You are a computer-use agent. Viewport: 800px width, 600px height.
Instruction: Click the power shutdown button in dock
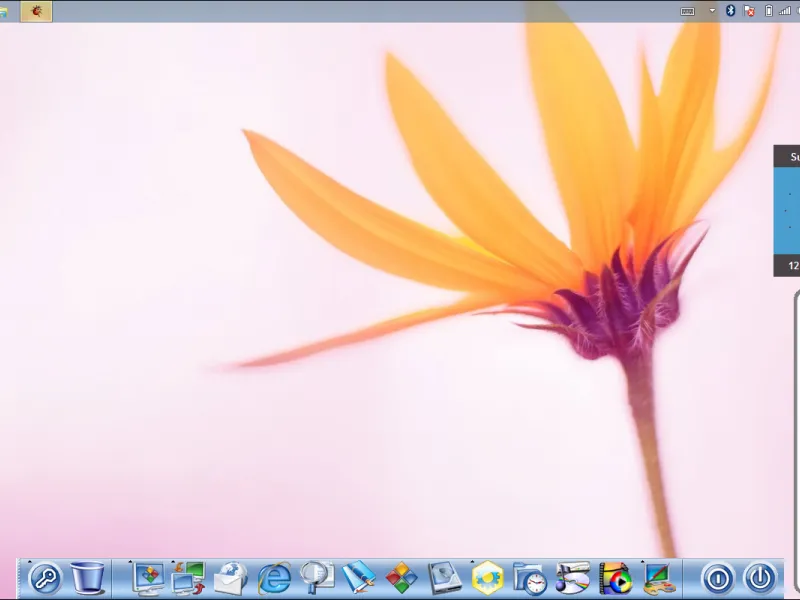tap(760, 579)
